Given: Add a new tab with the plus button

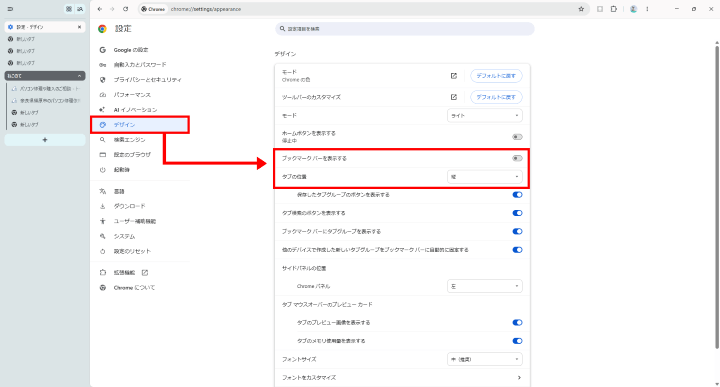Looking at the screenshot, I should 45,140.
